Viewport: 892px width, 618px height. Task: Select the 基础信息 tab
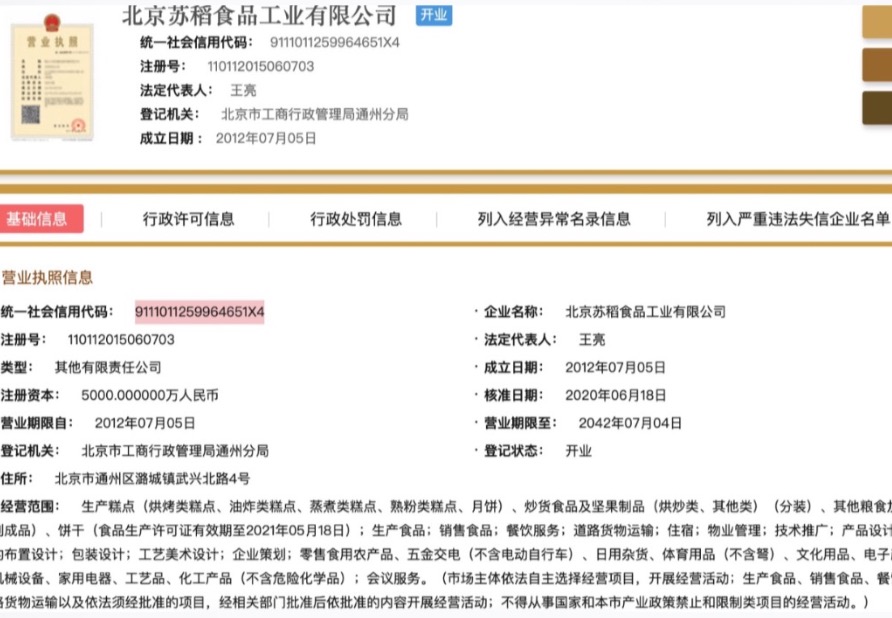tap(39, 219)
